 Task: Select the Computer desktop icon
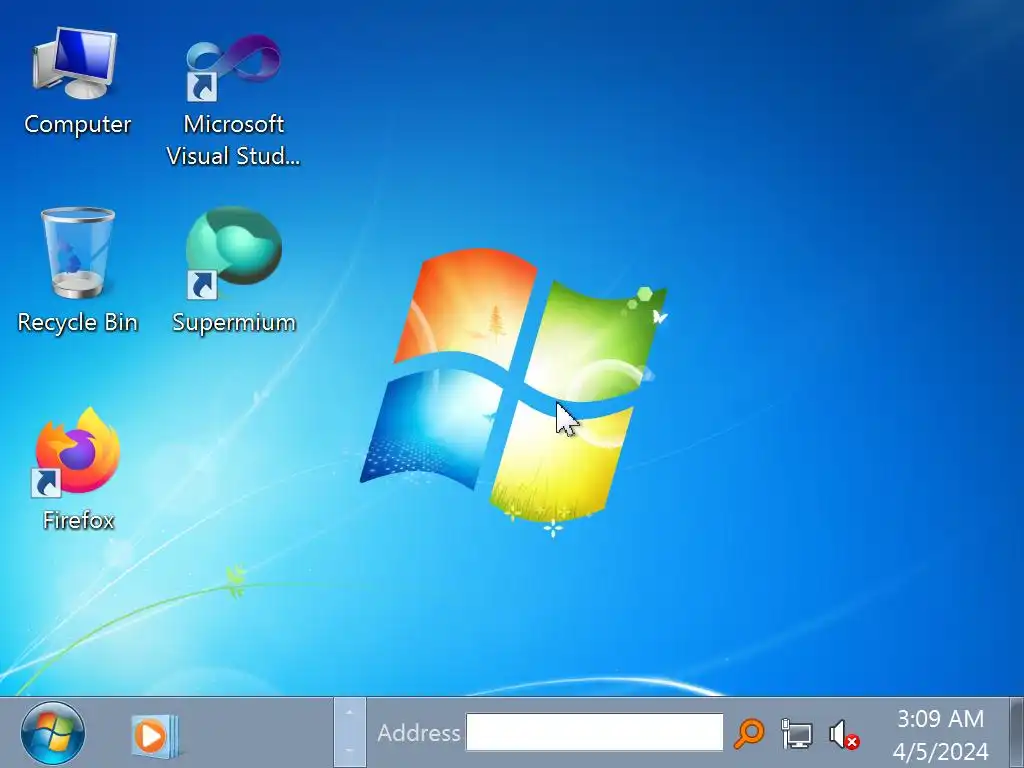click(76, 82)
